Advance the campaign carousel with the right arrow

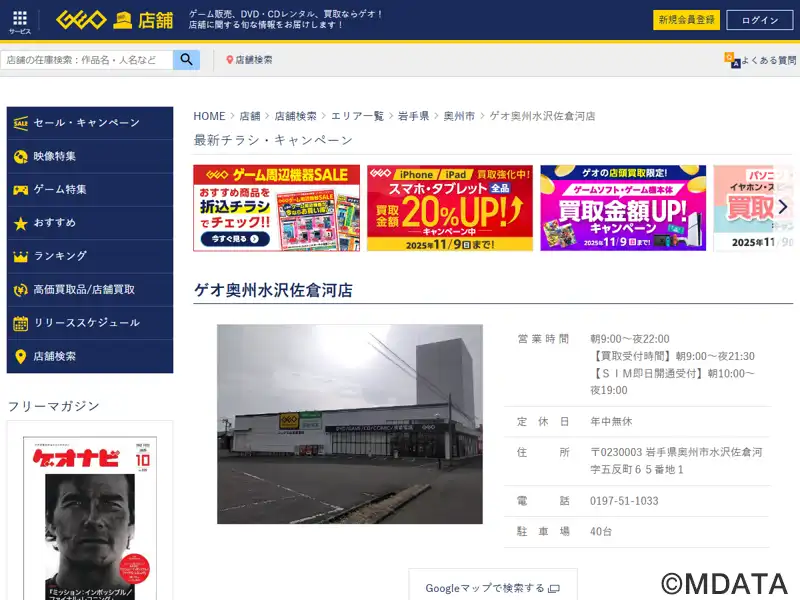click(783, 207)
